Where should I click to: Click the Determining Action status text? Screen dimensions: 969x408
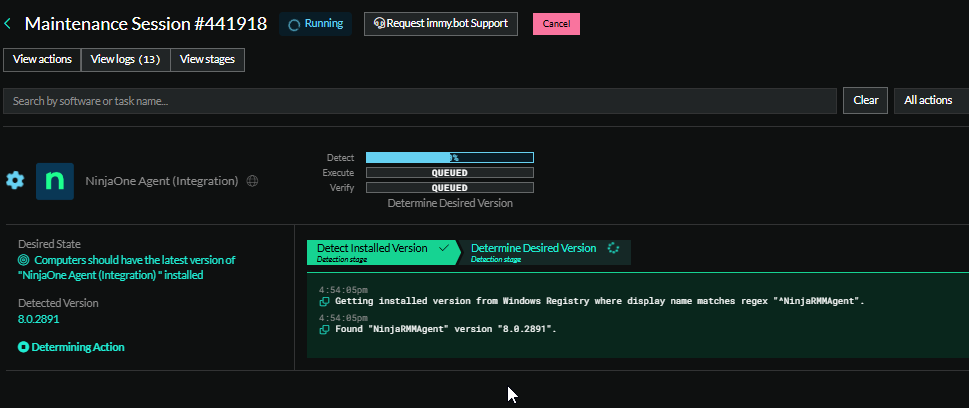coord(78,347)
